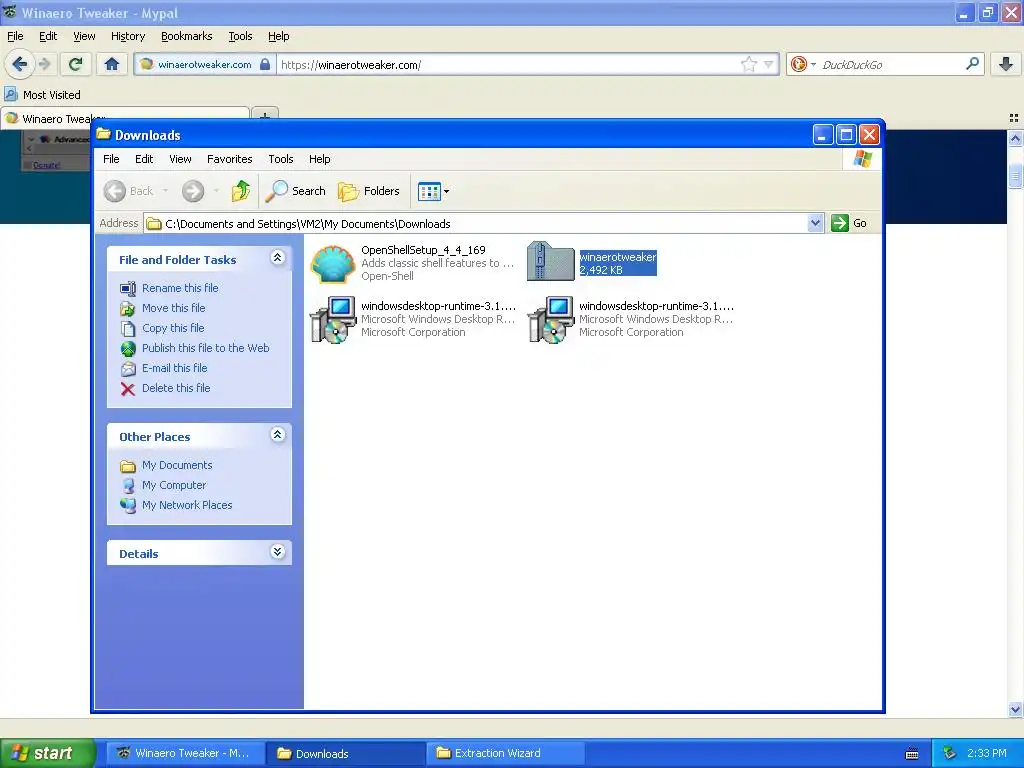Click Delete this file

pos(176,388)
